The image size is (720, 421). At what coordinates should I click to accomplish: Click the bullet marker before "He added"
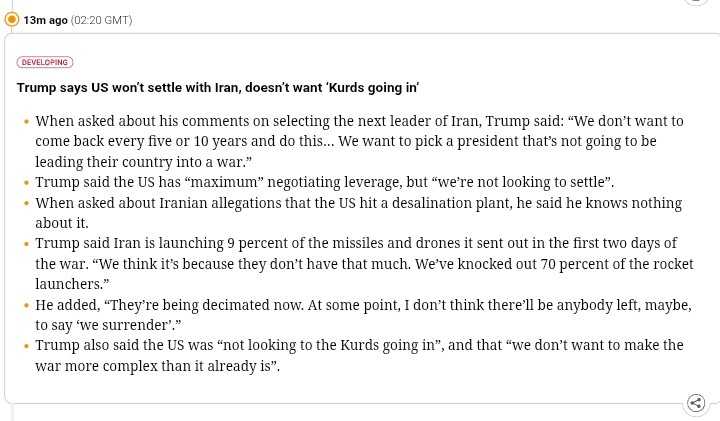26,305
